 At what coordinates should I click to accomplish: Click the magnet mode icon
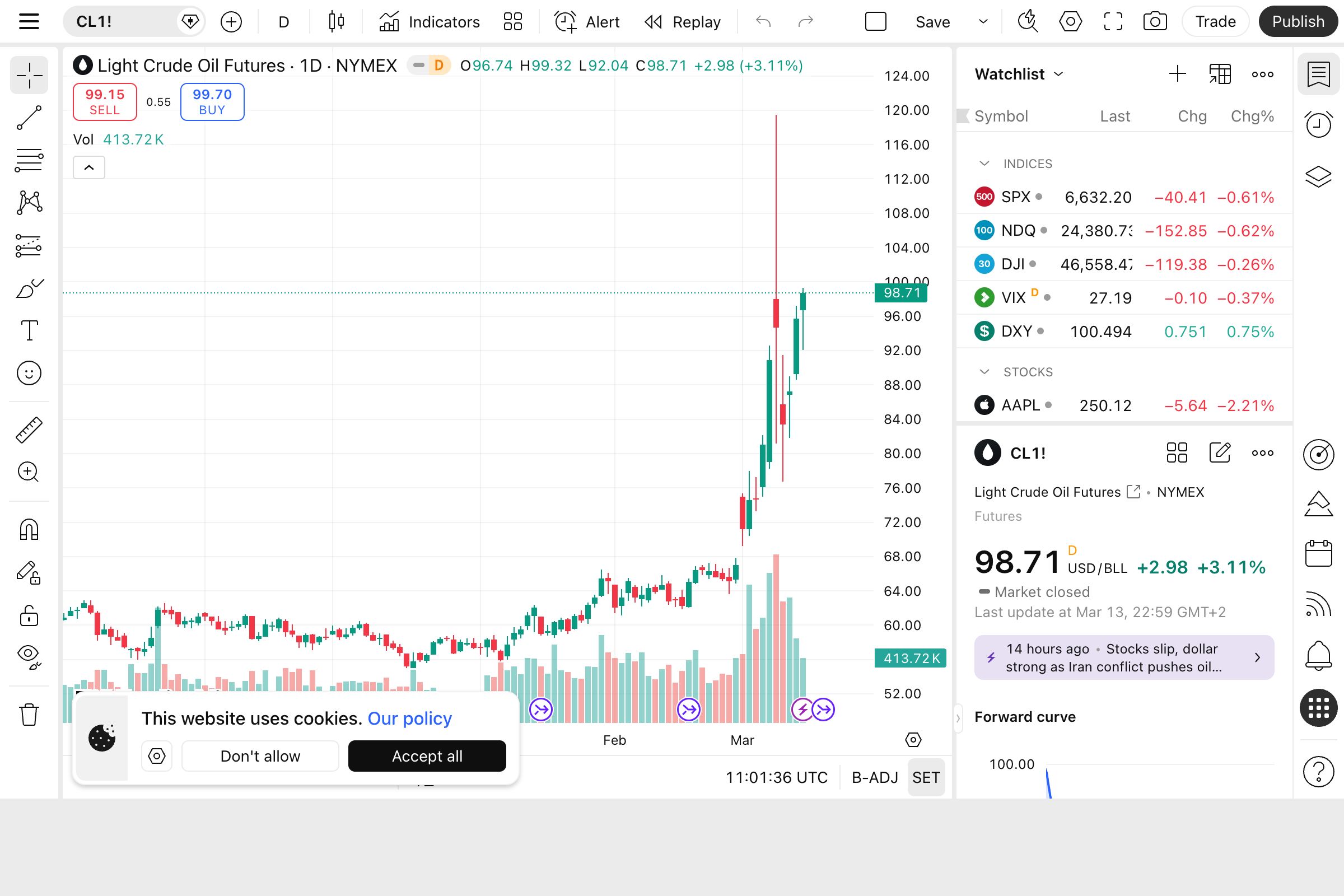pyautogui.click(x=29, y=529)
